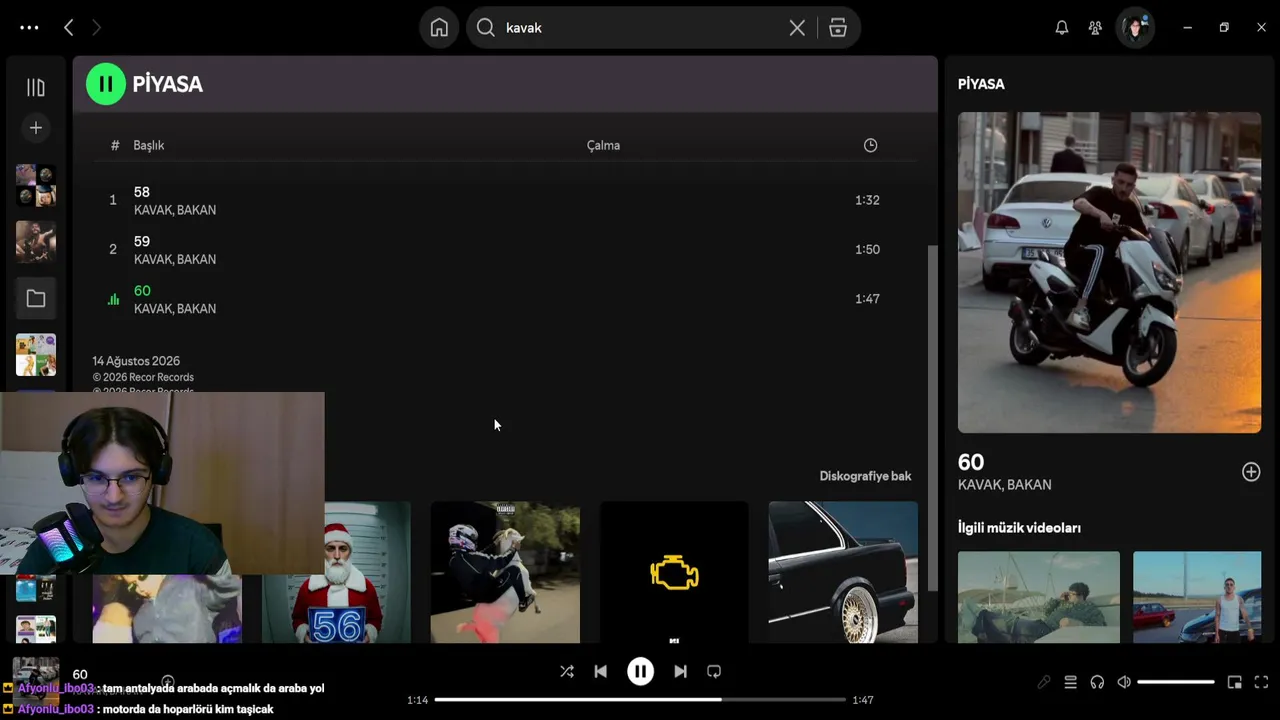This screenshot has width=1280, height=720.
Task: Open artist KAVAK from track 58 row
Action: coord(152,210)
